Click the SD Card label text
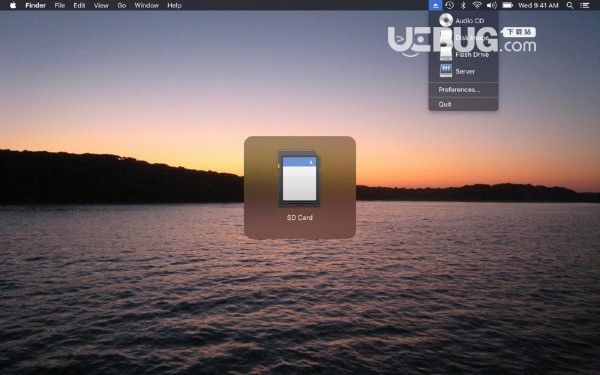The image size is (600, 375). (300, 217)
